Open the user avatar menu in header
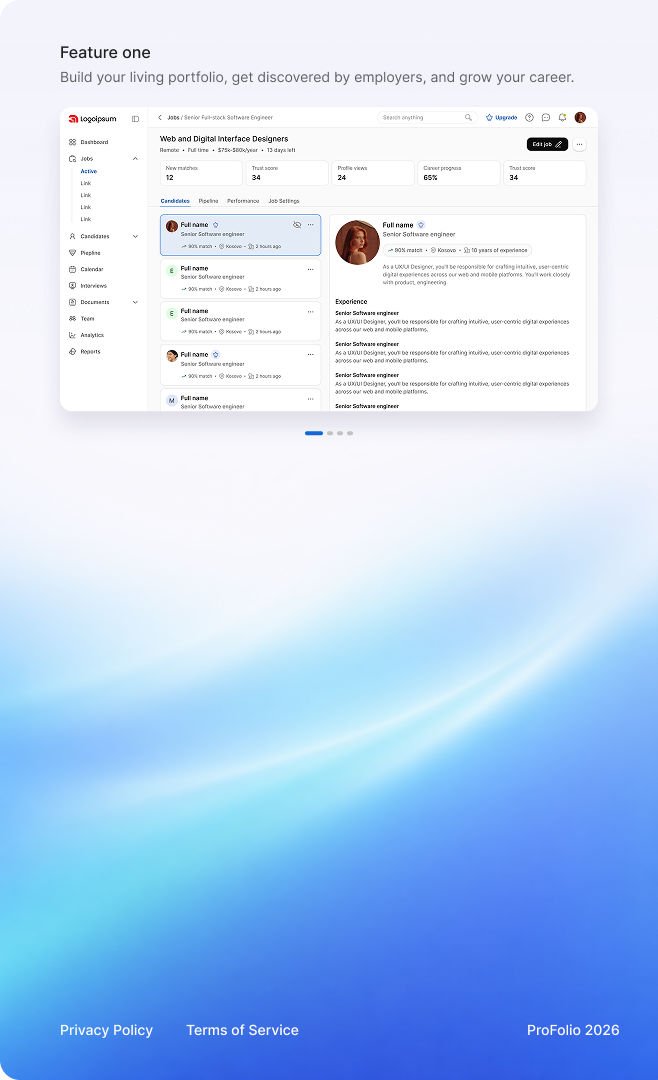This screenshot has width=658, height=1080. [580, 118]
